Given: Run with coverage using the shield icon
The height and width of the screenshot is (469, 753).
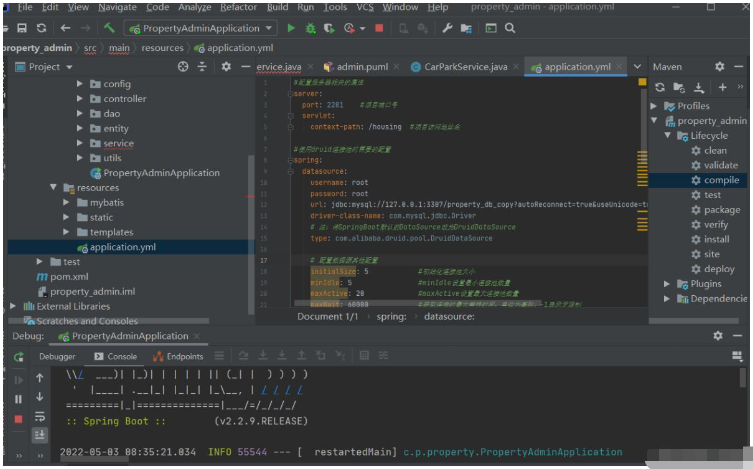Looking at the screenshot, I should [x=329, y=28].
